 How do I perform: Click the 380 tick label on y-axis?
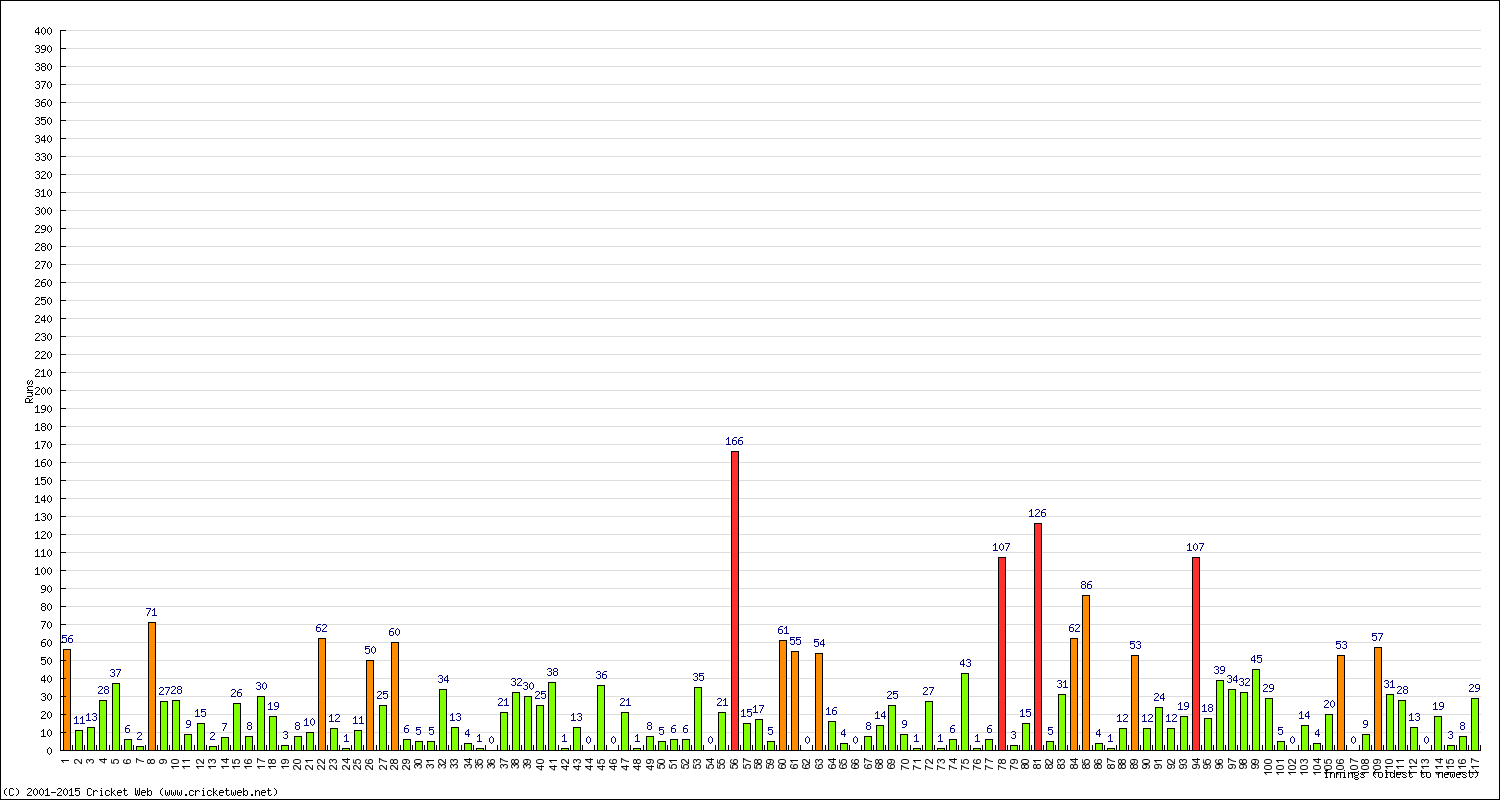(42, 67)
